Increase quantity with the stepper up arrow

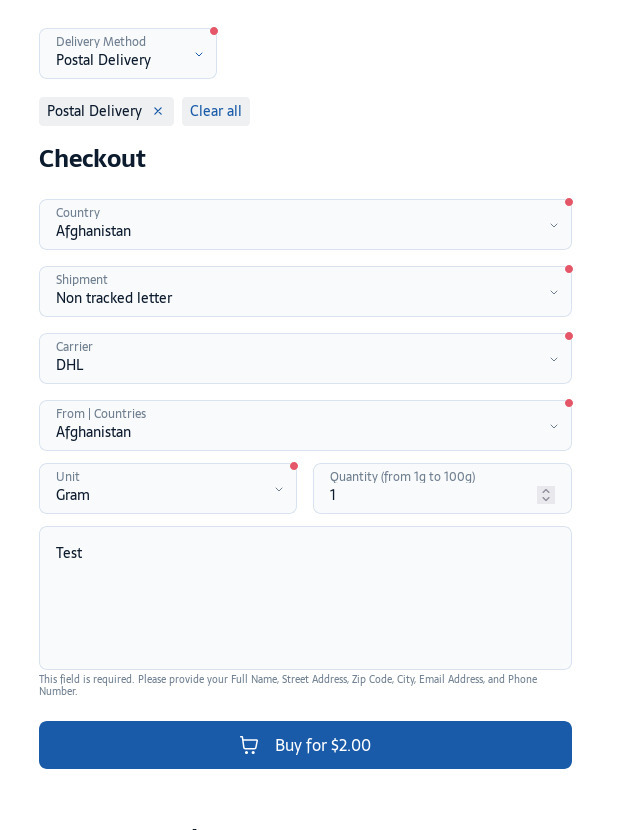point(546,491)
